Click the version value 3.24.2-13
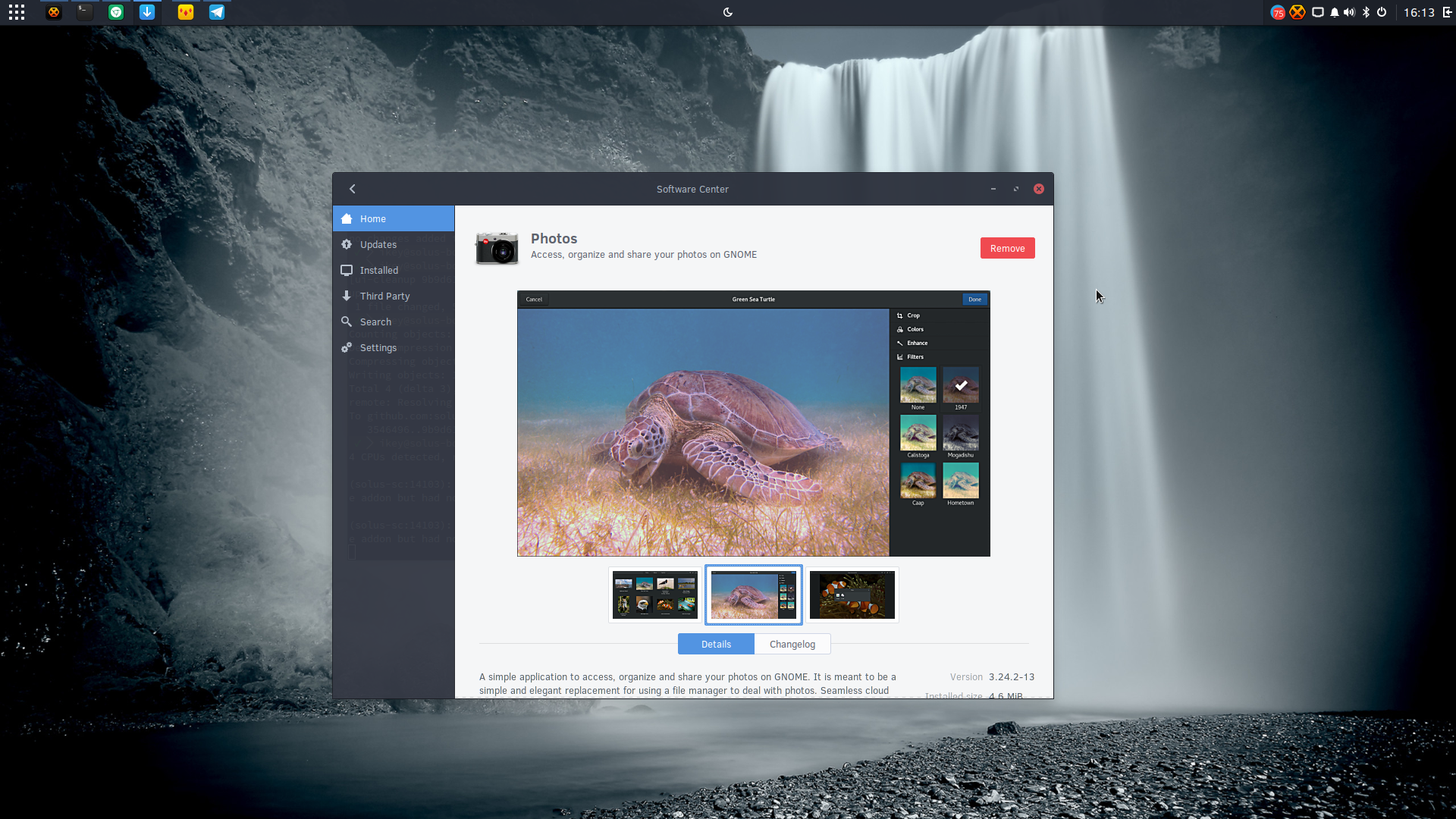Viewport: 1456px width, 819px height. pyautogui.click(x=1012, y=676)
